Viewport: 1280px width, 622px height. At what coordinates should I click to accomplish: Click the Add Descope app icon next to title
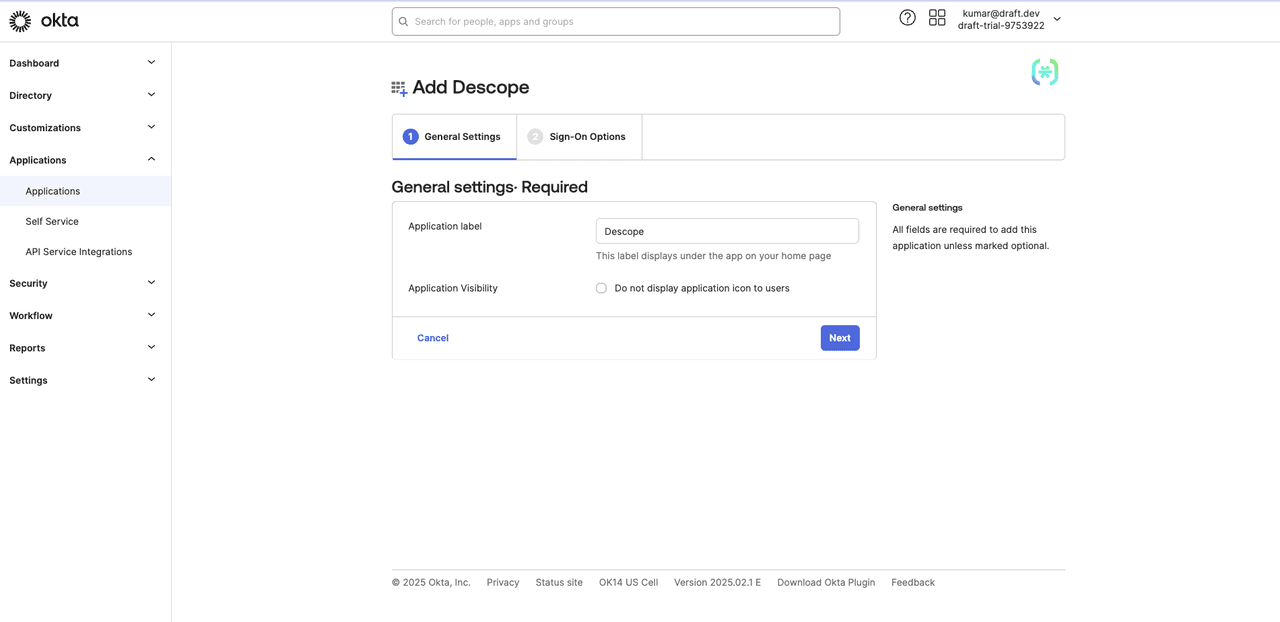398,87
